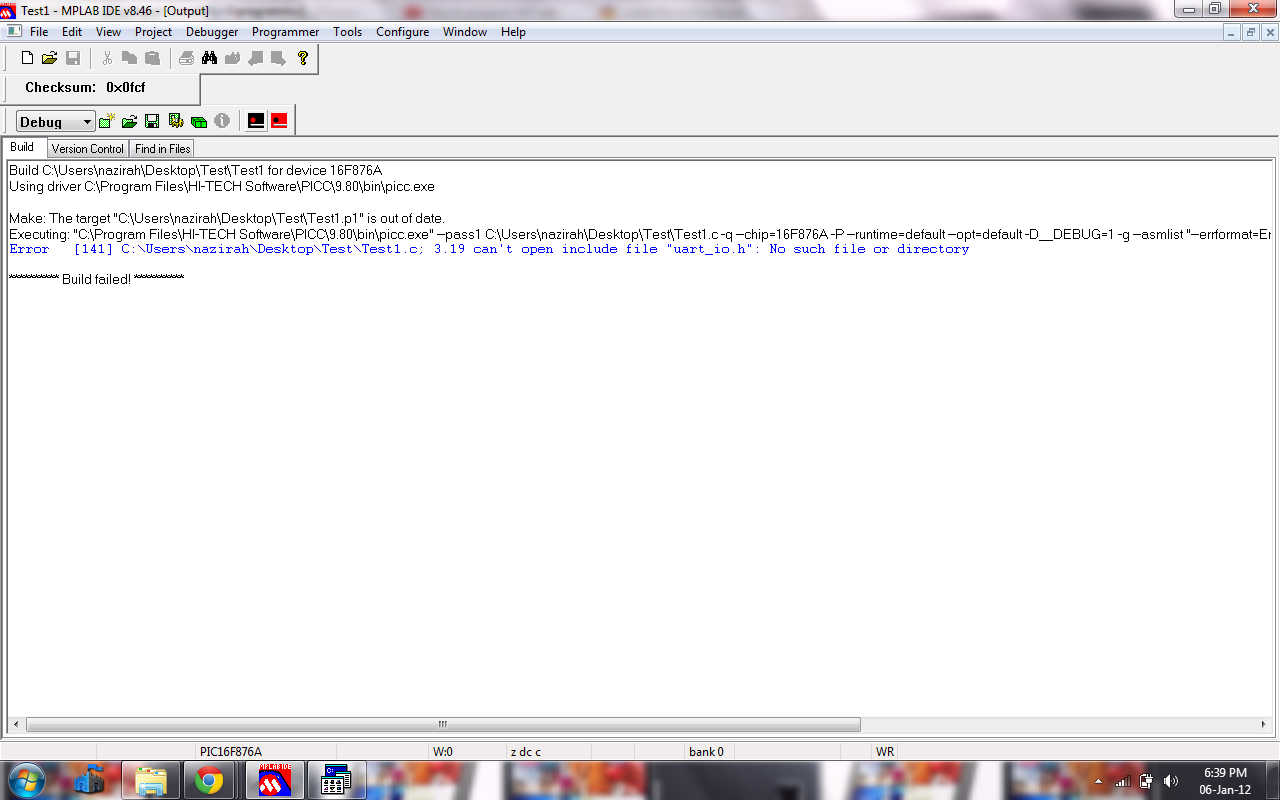
Task: Switch to the Build output tab
Action: click(22, 147)
